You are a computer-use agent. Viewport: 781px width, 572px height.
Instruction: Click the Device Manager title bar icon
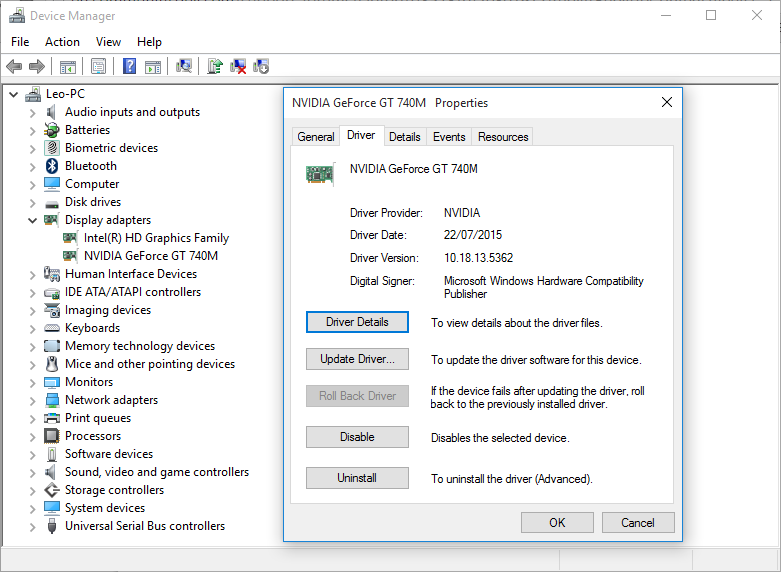pos(17,16)
